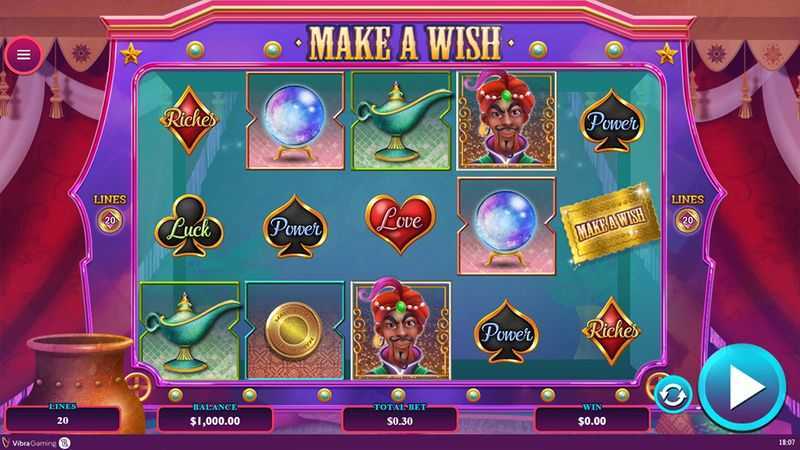This screenshot has height=450, width=800.
Task: Spin the reels with the play button
Action: (742, 387)
